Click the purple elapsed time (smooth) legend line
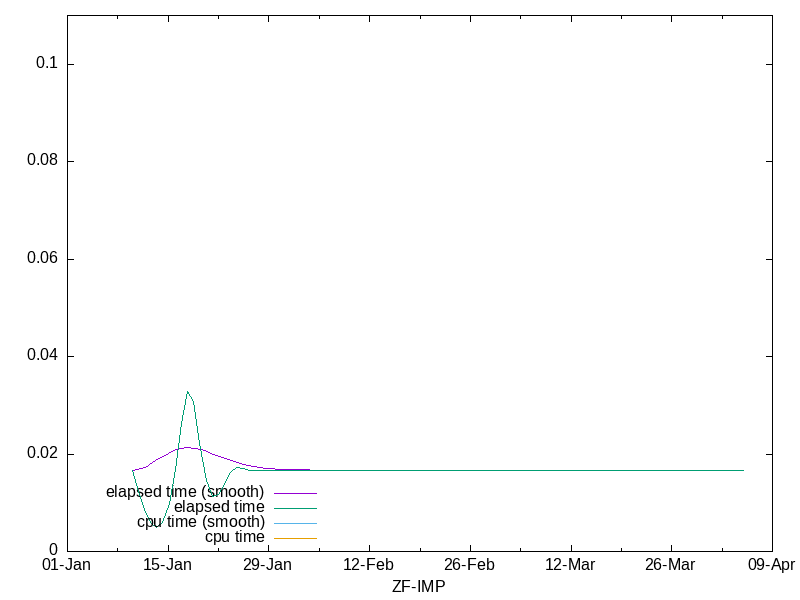The image size is (800, 600). pos(295,493)
